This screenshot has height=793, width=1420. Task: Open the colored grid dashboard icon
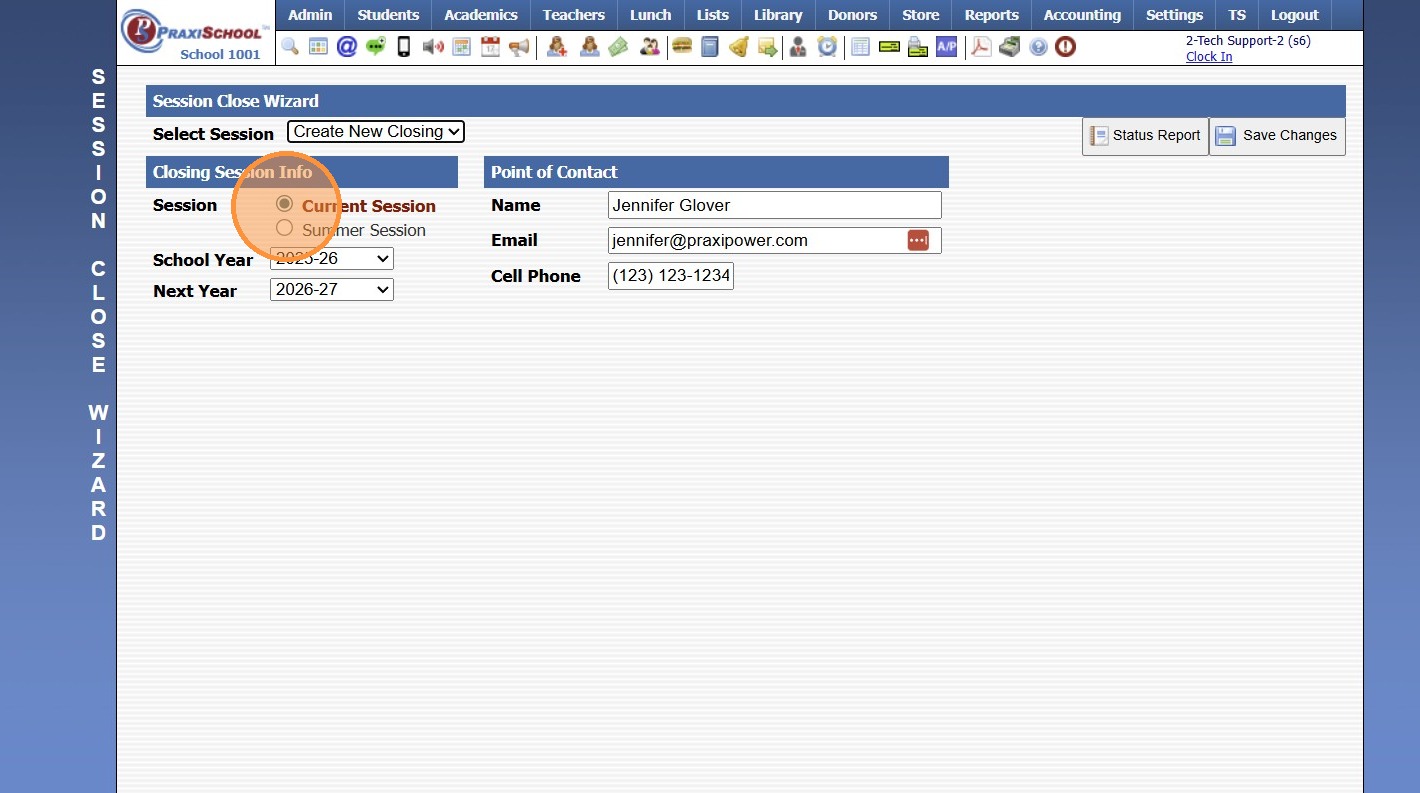tap(318, 47)
